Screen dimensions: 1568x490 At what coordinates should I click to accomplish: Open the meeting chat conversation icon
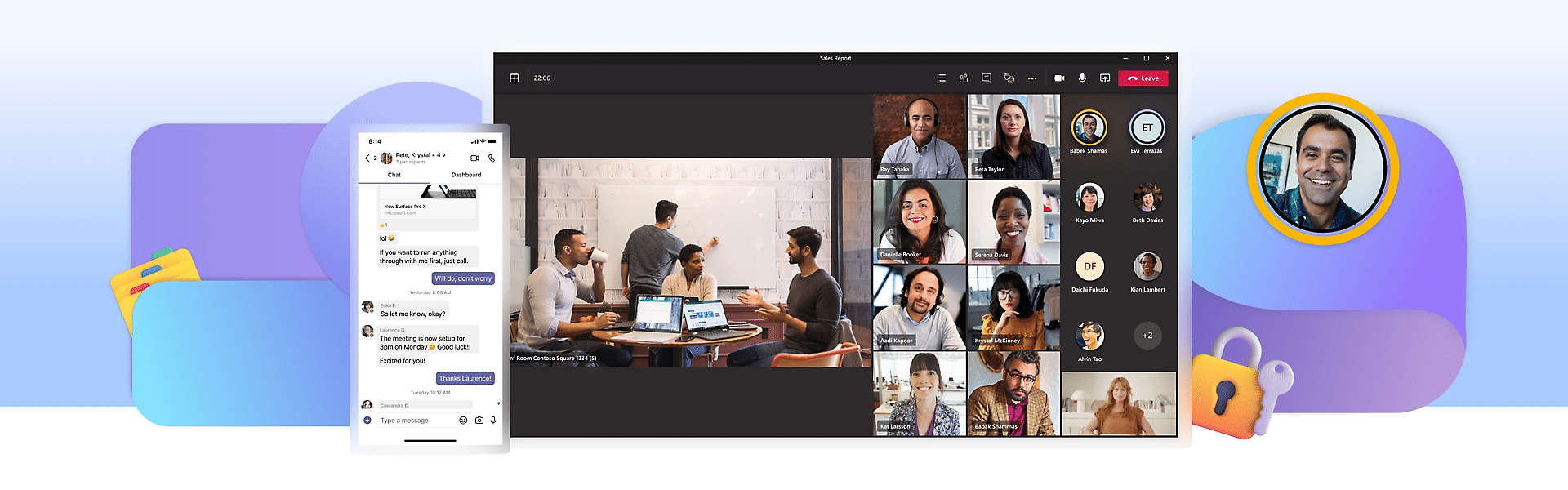[987, 78]
